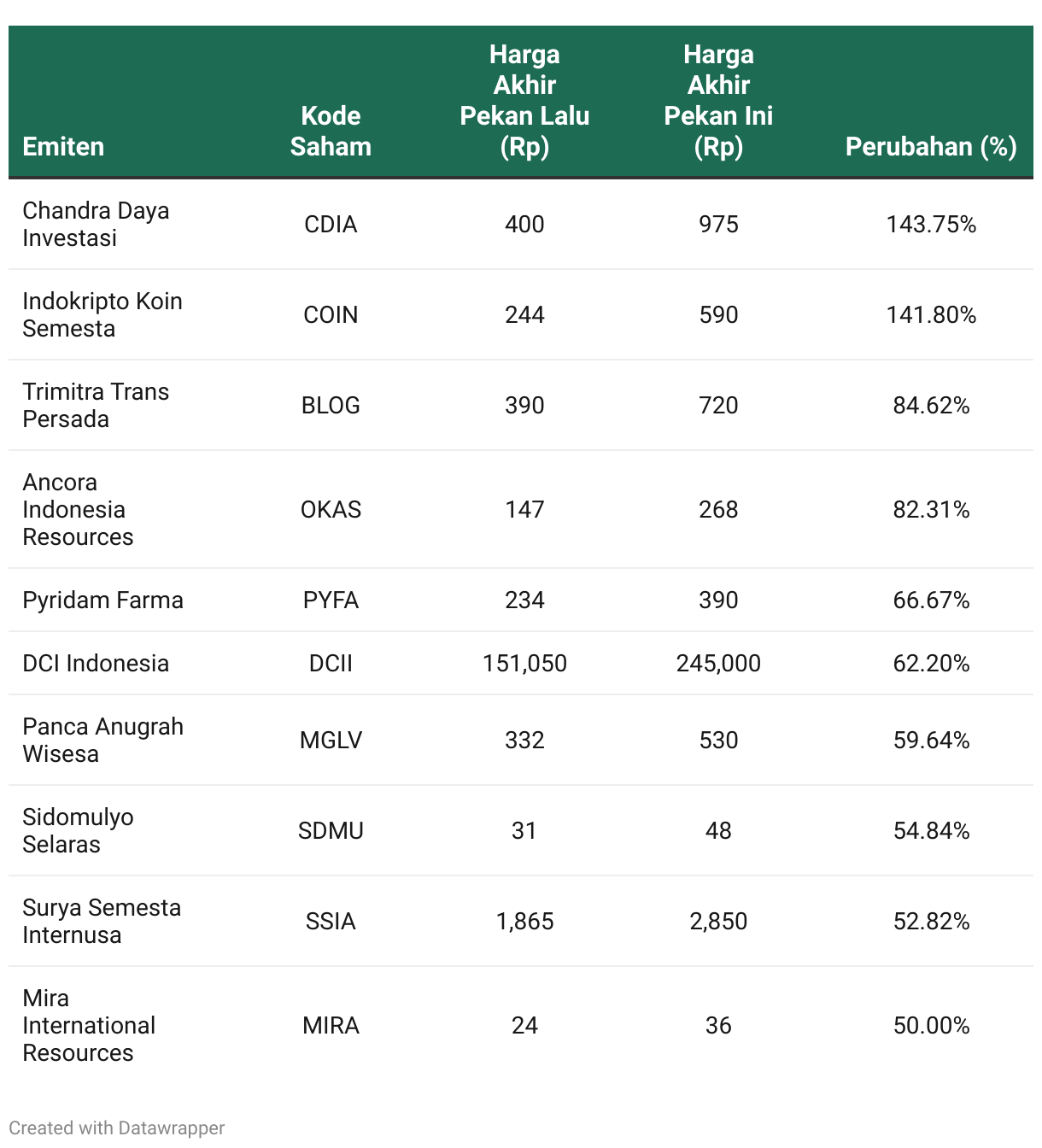The image size is (1042, 1148).
Task: Click the 143.75% change value
Action: (931, 224)
